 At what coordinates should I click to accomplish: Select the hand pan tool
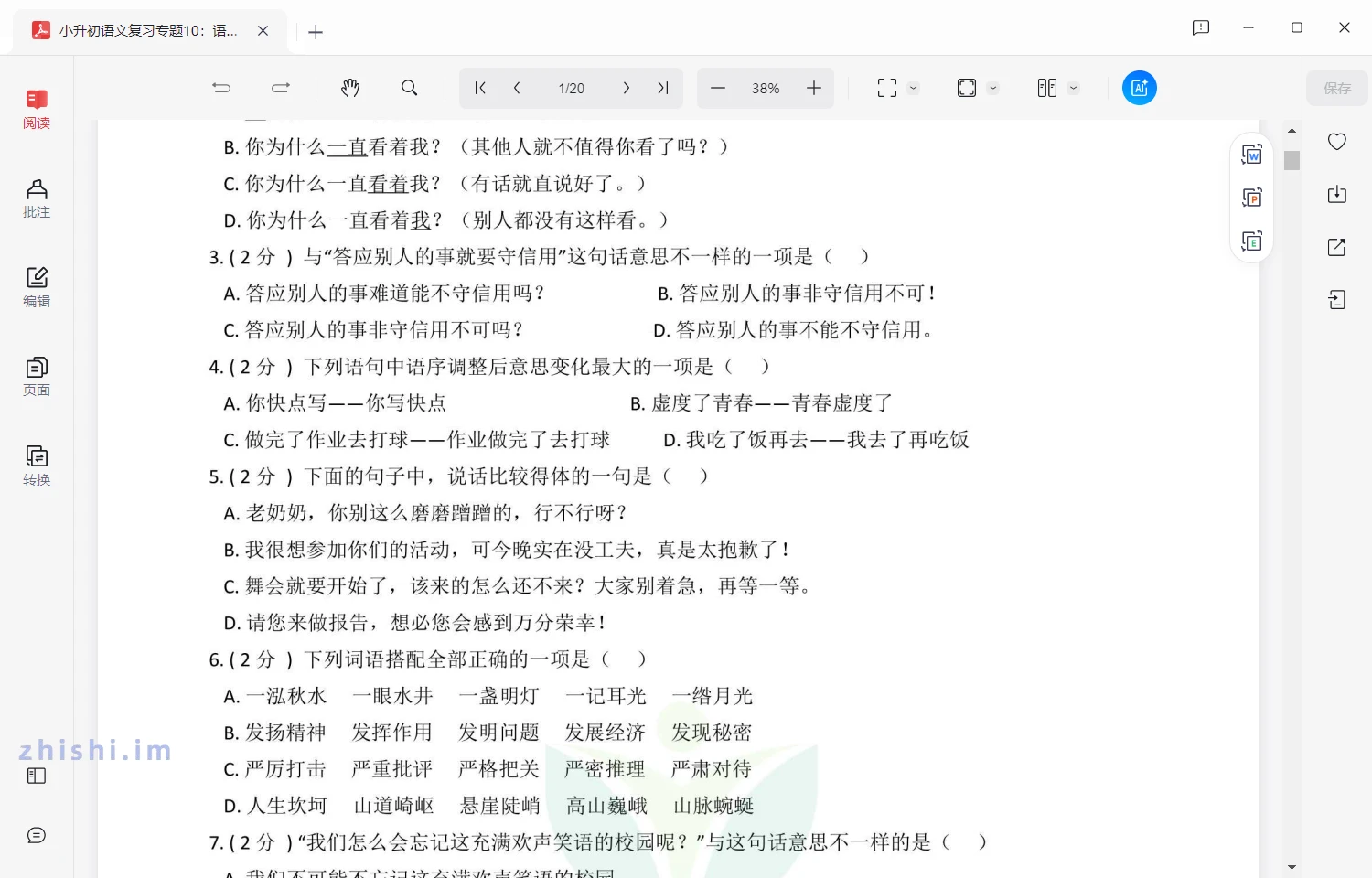pyautogui.click(x=350, y=88)
